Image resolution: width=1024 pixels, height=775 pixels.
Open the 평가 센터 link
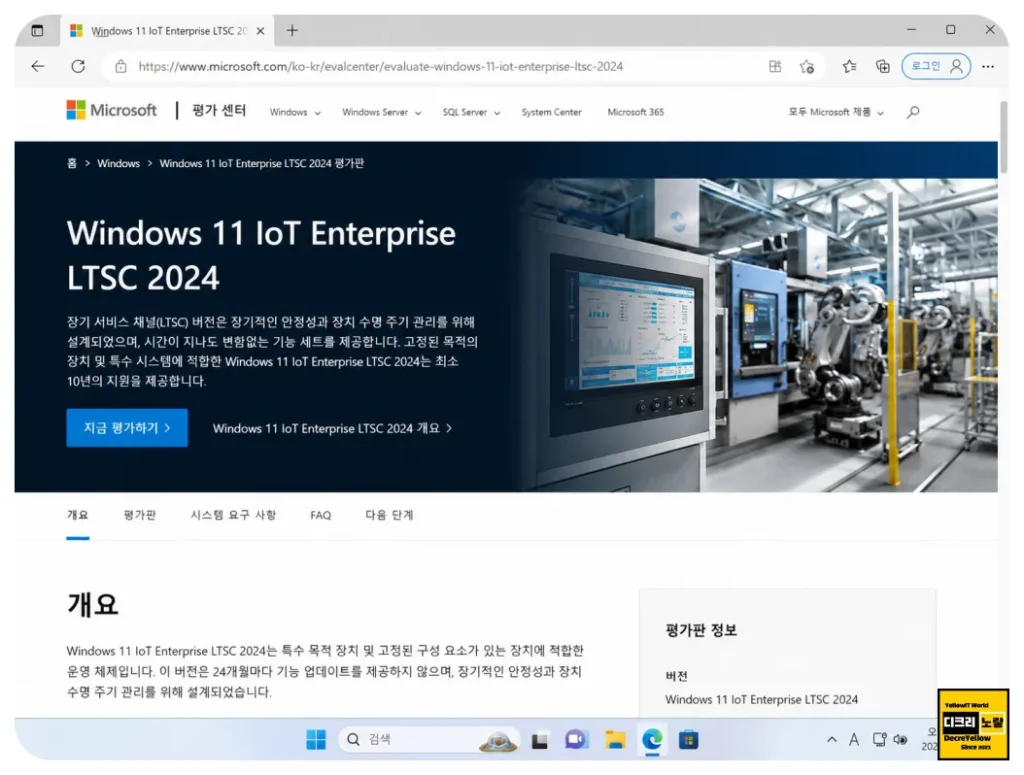(x=219, y=110)
